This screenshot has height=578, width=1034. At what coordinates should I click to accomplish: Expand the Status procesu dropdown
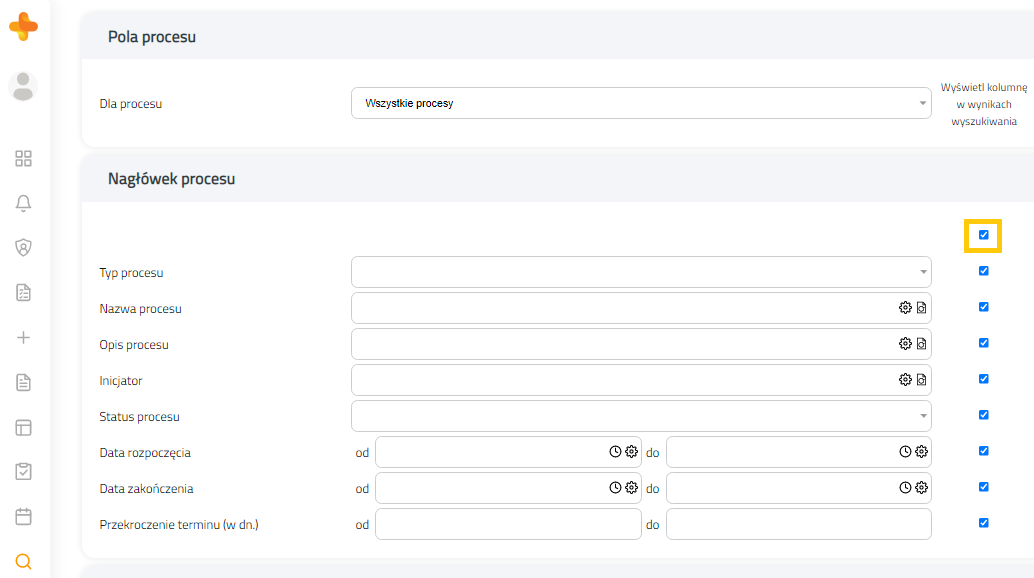641,416
